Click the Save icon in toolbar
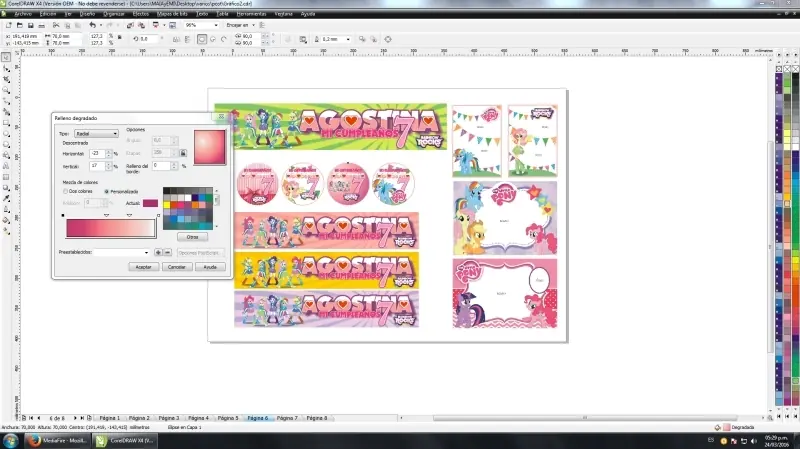This screenshot has width=800, height=449. click(31, 25)
